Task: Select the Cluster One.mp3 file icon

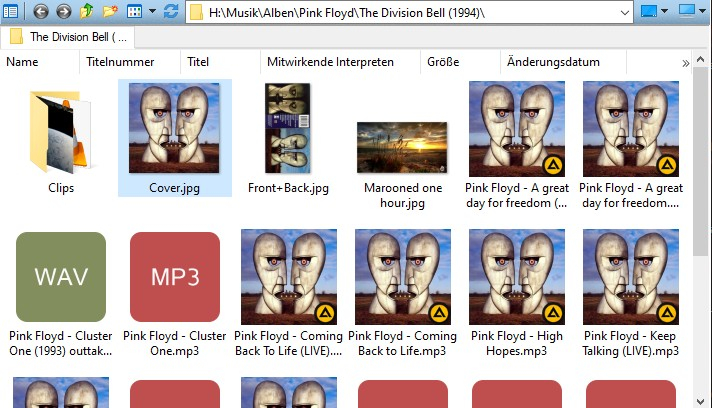Action: coord(175,277)
